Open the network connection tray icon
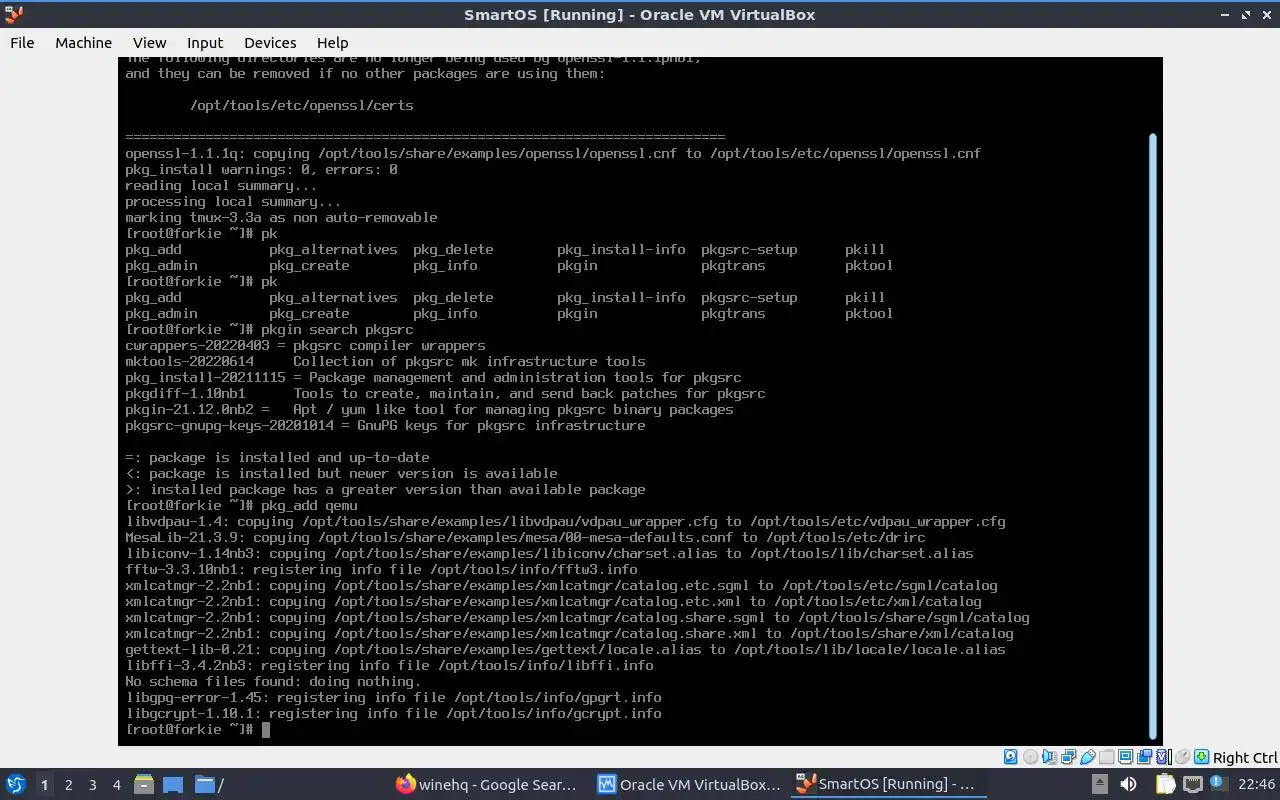The width and height of the screenshot is (1280, 800). [x=1193, y=784]
